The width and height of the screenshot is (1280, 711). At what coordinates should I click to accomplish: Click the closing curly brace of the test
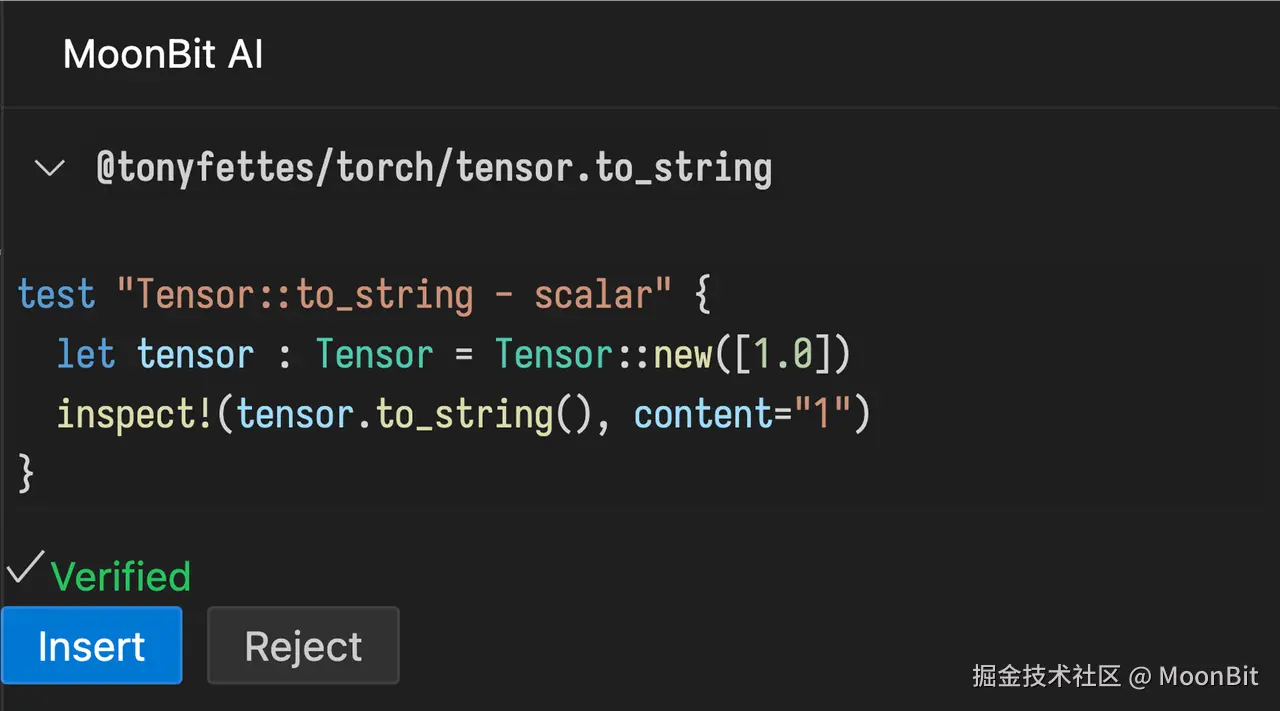[x=27, y=473]
